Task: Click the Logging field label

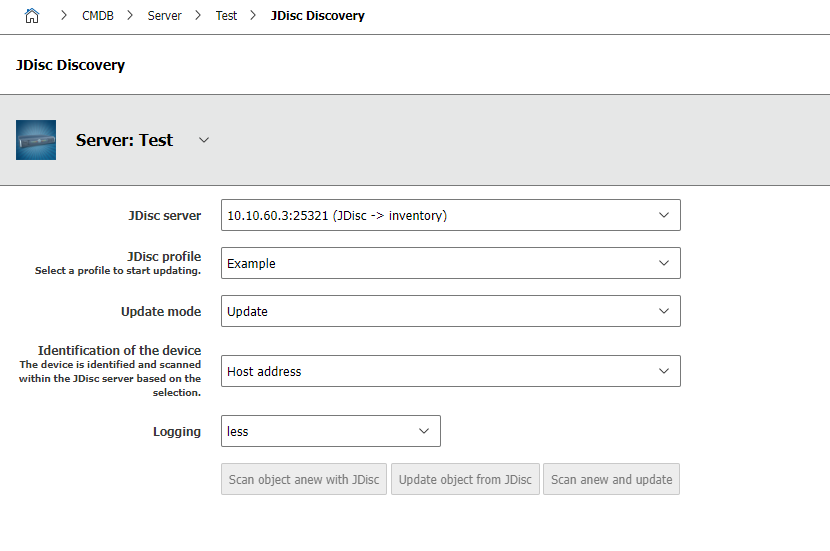Action: click(x=177, y=431)
